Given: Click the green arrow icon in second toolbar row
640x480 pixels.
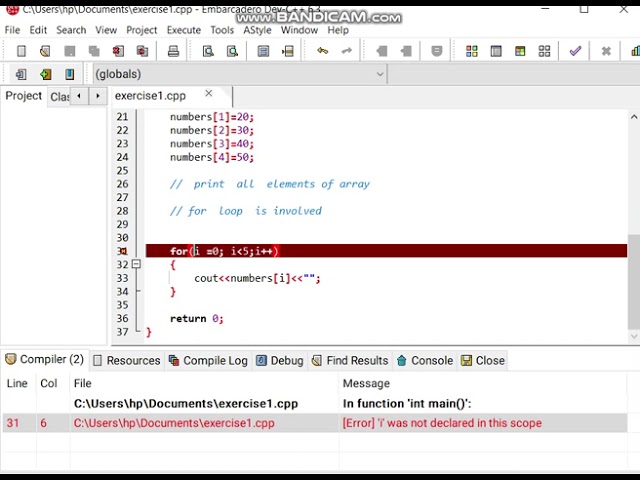Looking at the screenshot, I should click(45, 74).
